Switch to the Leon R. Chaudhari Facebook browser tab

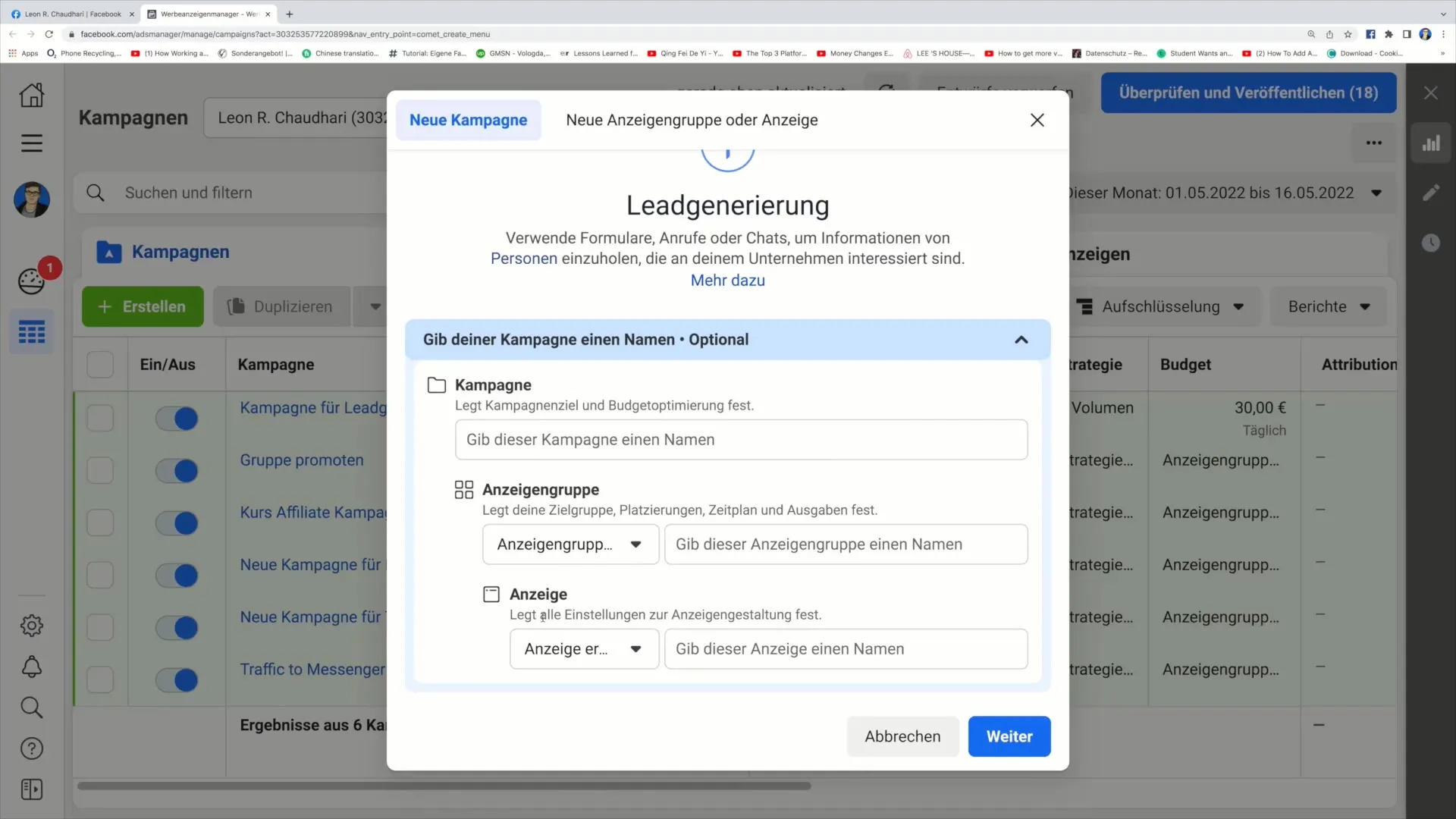click(73, 14)
